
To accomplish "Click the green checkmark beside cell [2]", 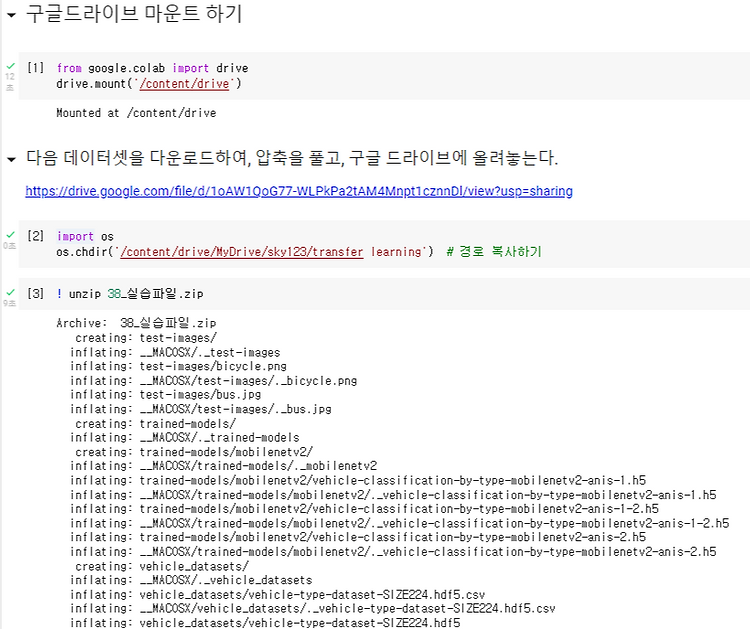I will click(x=11, y=234).
